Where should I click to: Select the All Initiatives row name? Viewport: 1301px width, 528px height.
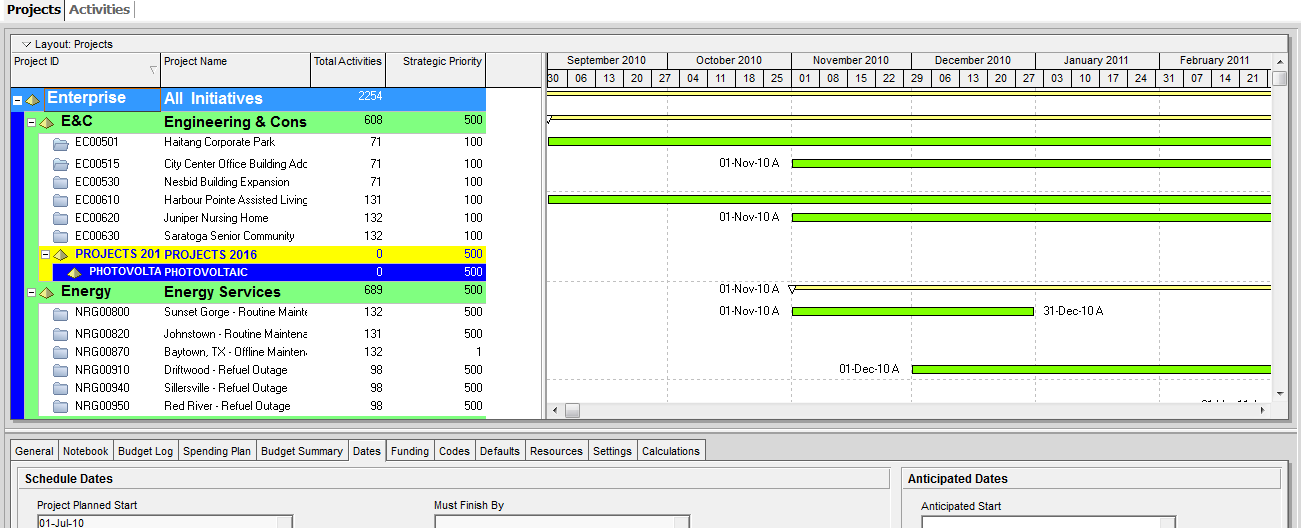(x=213, y=99)
